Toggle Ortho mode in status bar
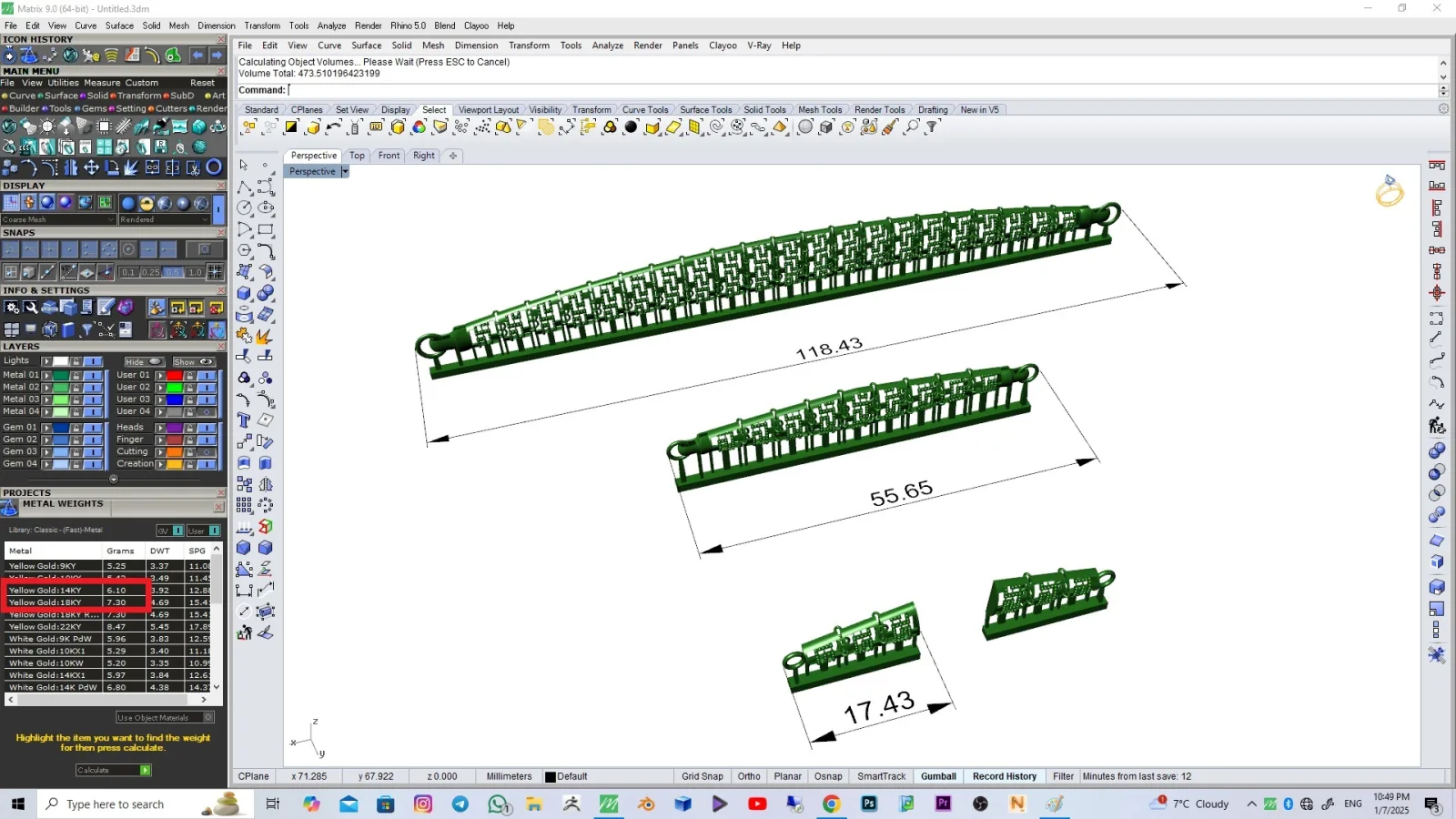Viewport: 1456px width, 819px height. 749,777
